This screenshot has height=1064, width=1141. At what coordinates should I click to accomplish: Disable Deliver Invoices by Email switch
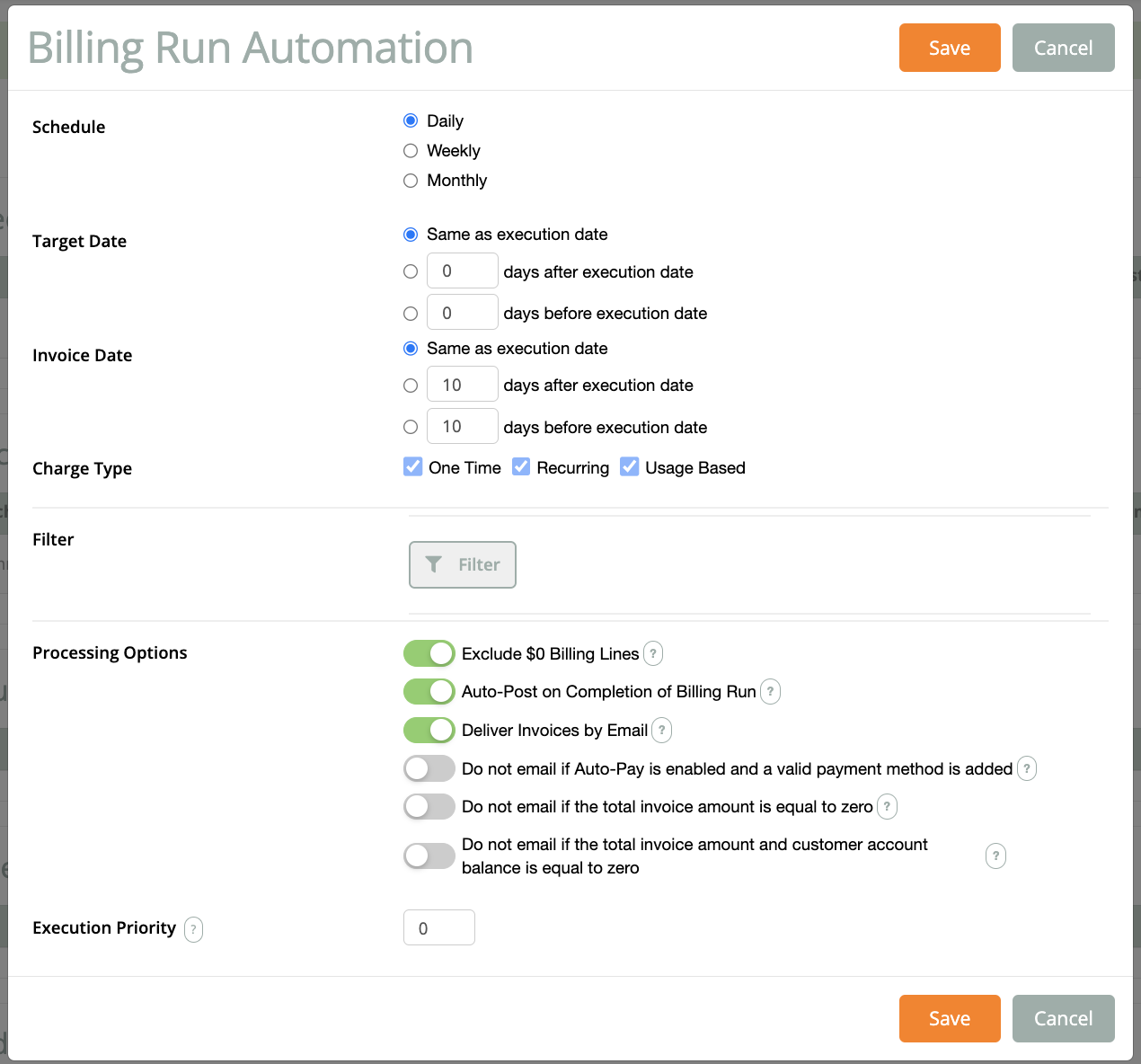point(429,730)
